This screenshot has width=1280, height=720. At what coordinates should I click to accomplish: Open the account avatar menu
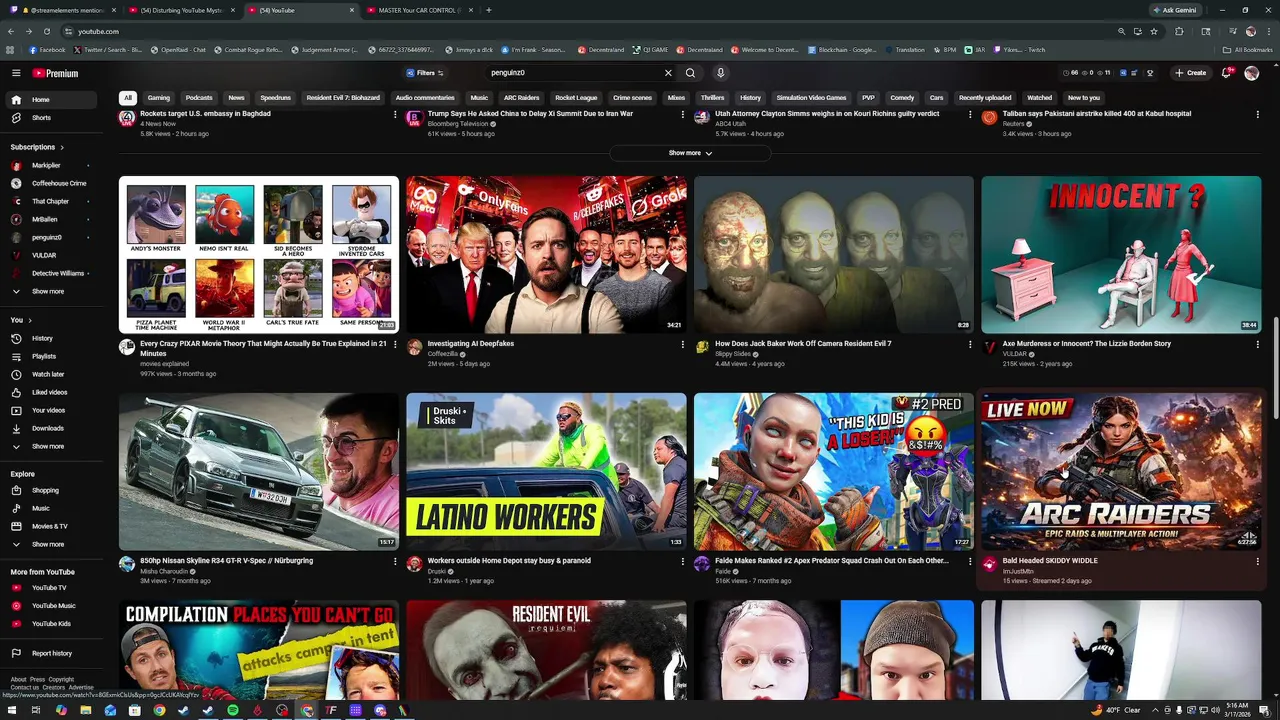(1251, 73)
